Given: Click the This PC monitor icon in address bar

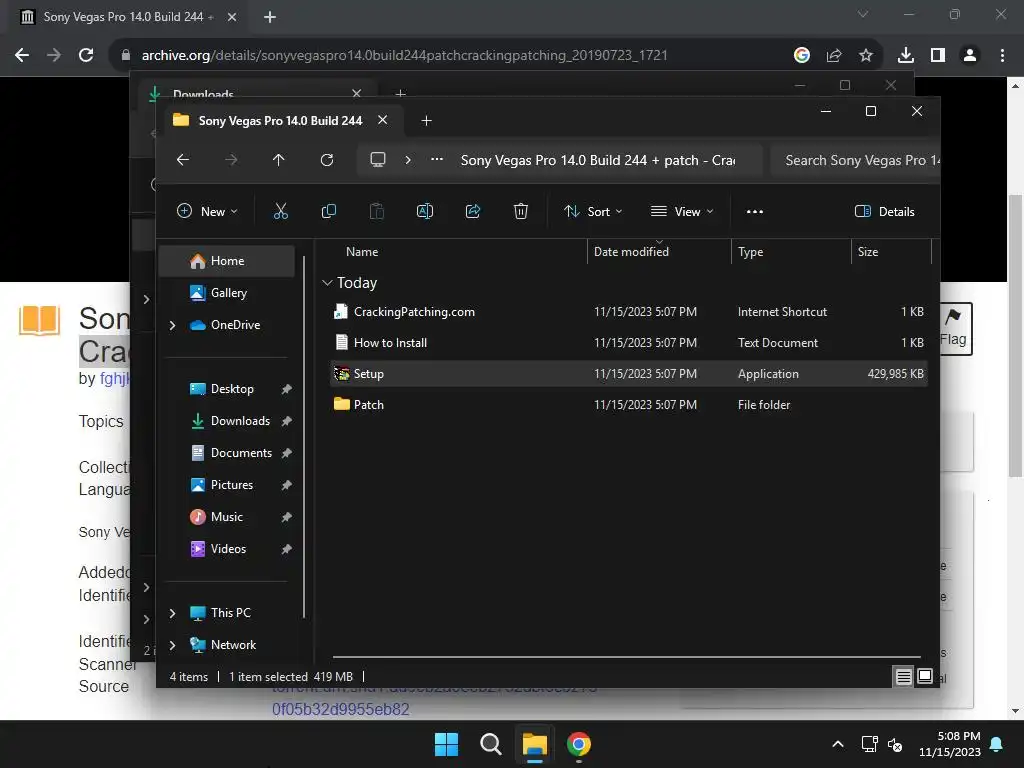Looking at the screenshot, I should coord(377,160).
